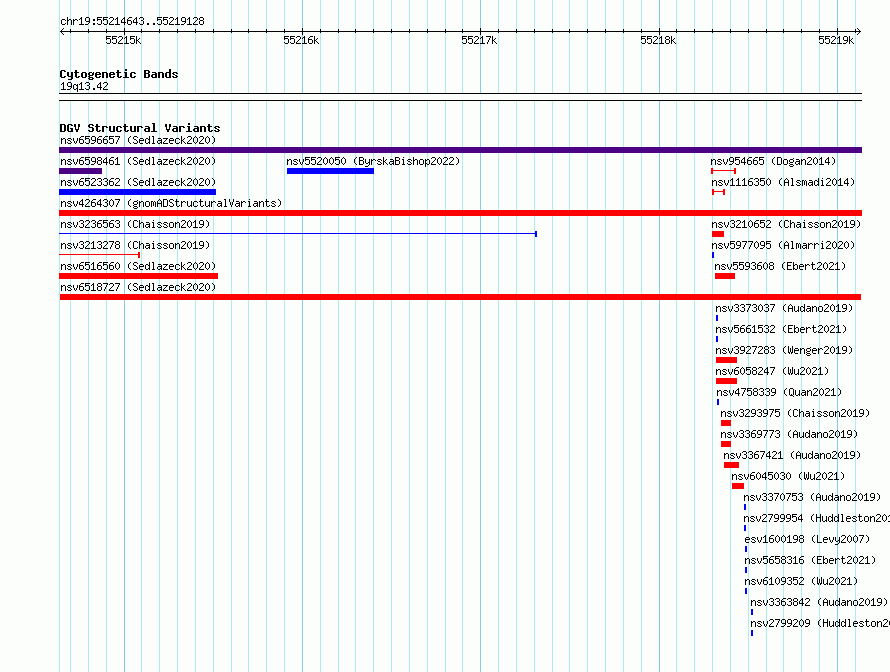
Task: Open the nsv5977095 (Almarri2020) label
Action: pos(783,245)
